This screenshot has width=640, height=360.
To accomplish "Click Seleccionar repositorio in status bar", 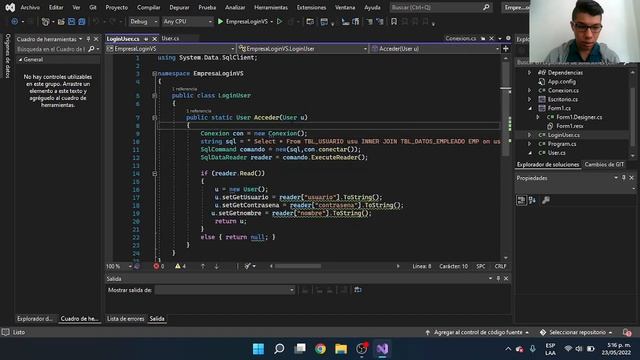I will (576, 332).
